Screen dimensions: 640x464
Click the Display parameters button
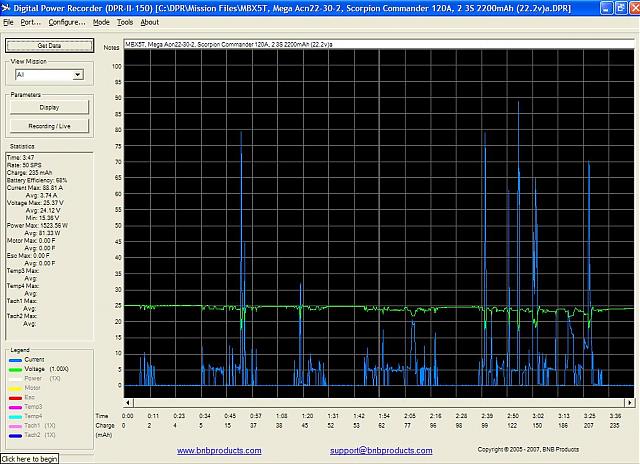[48, 107]
